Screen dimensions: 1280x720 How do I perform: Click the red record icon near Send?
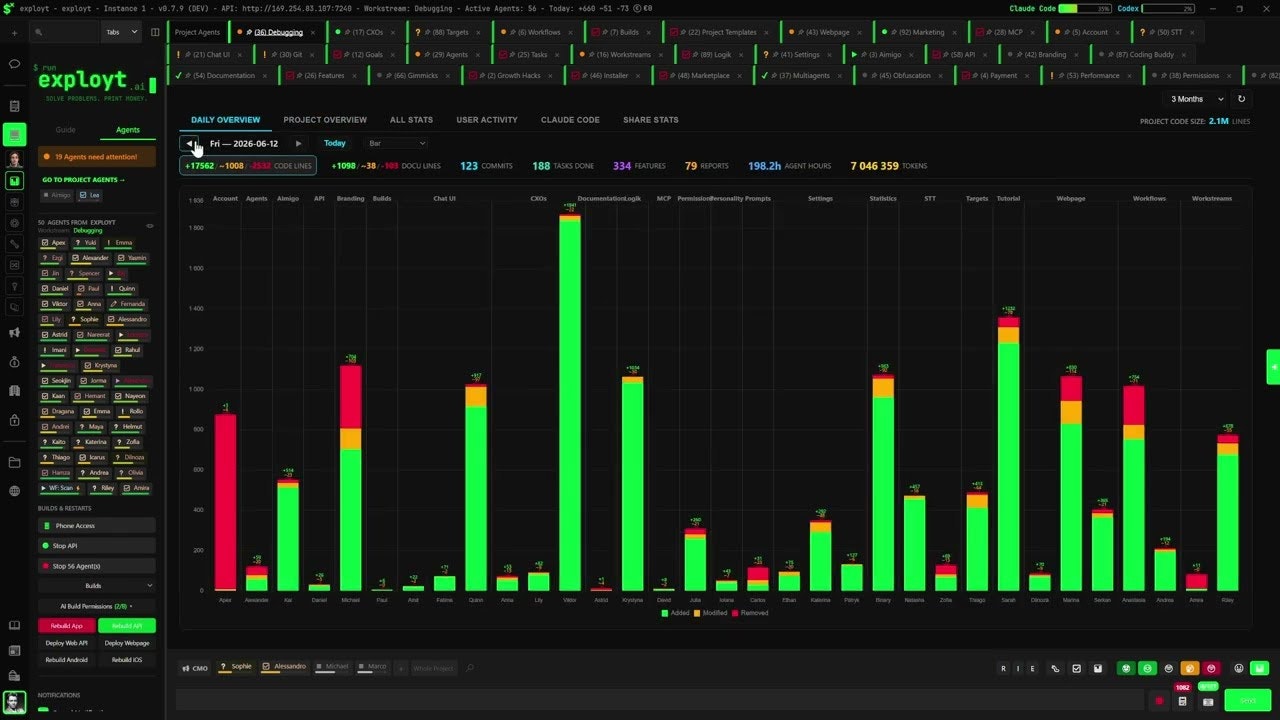[x=1160, y=701]
